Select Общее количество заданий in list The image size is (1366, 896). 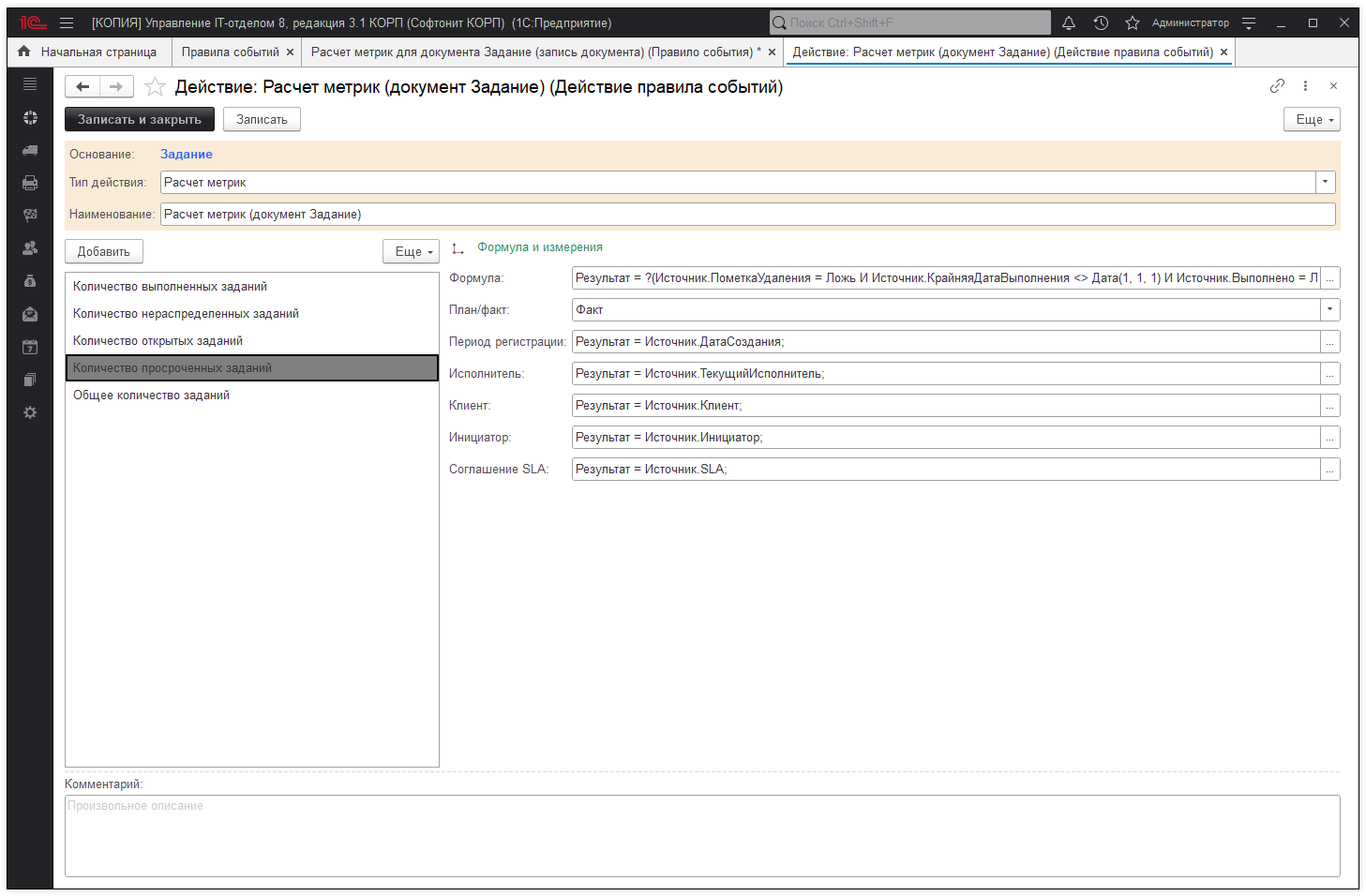point(151,396)
